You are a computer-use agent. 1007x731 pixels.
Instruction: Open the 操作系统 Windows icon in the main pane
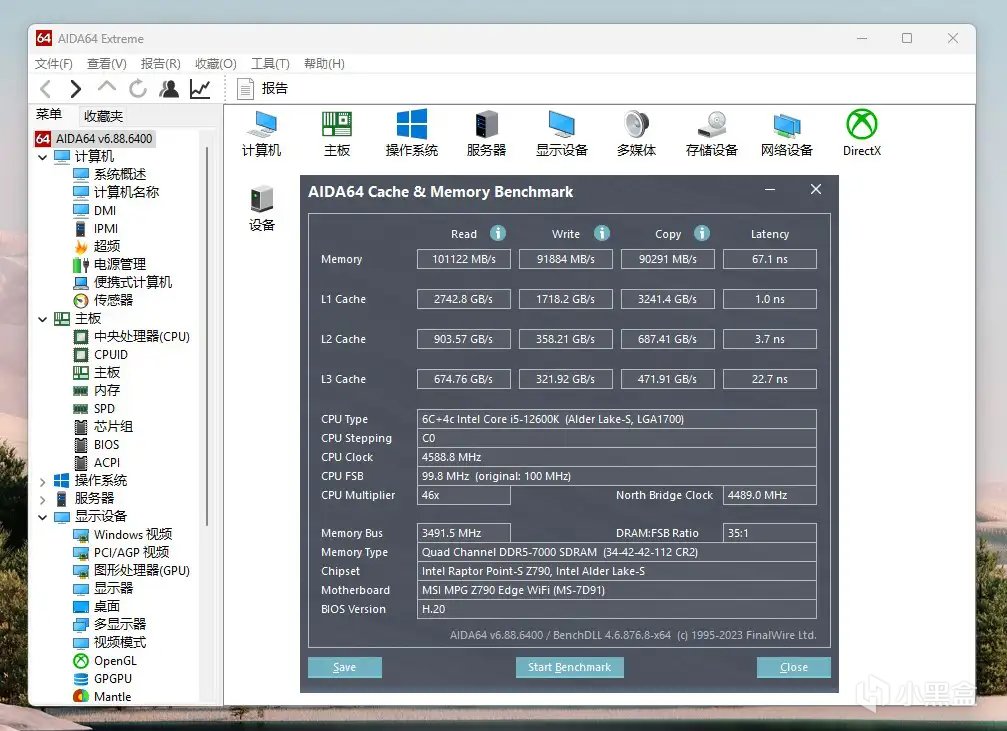point(412,133)
